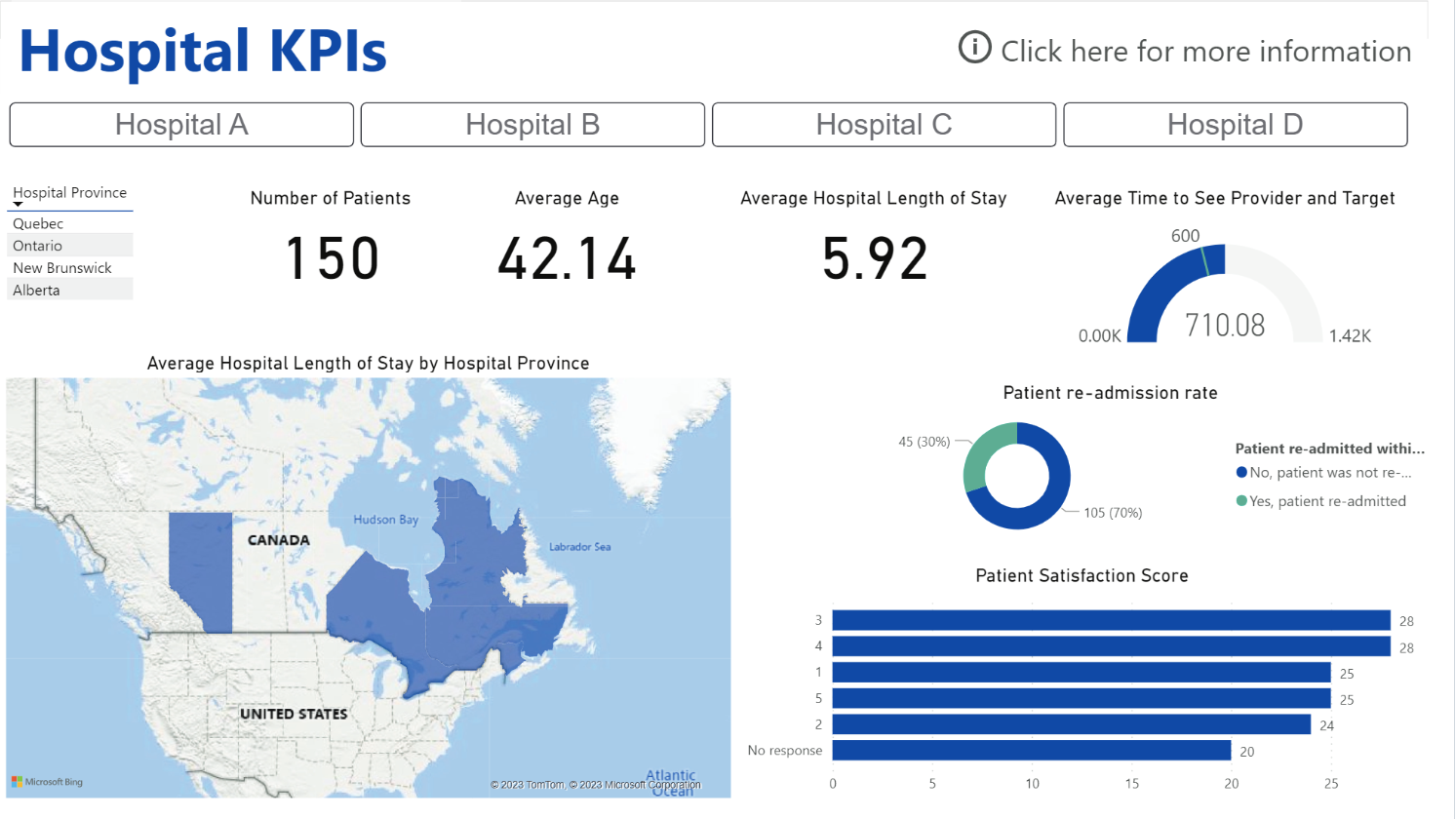Viewport: 1456px width, 819px height.
Task: Click the circled info icon
Action: coord(974,48)
